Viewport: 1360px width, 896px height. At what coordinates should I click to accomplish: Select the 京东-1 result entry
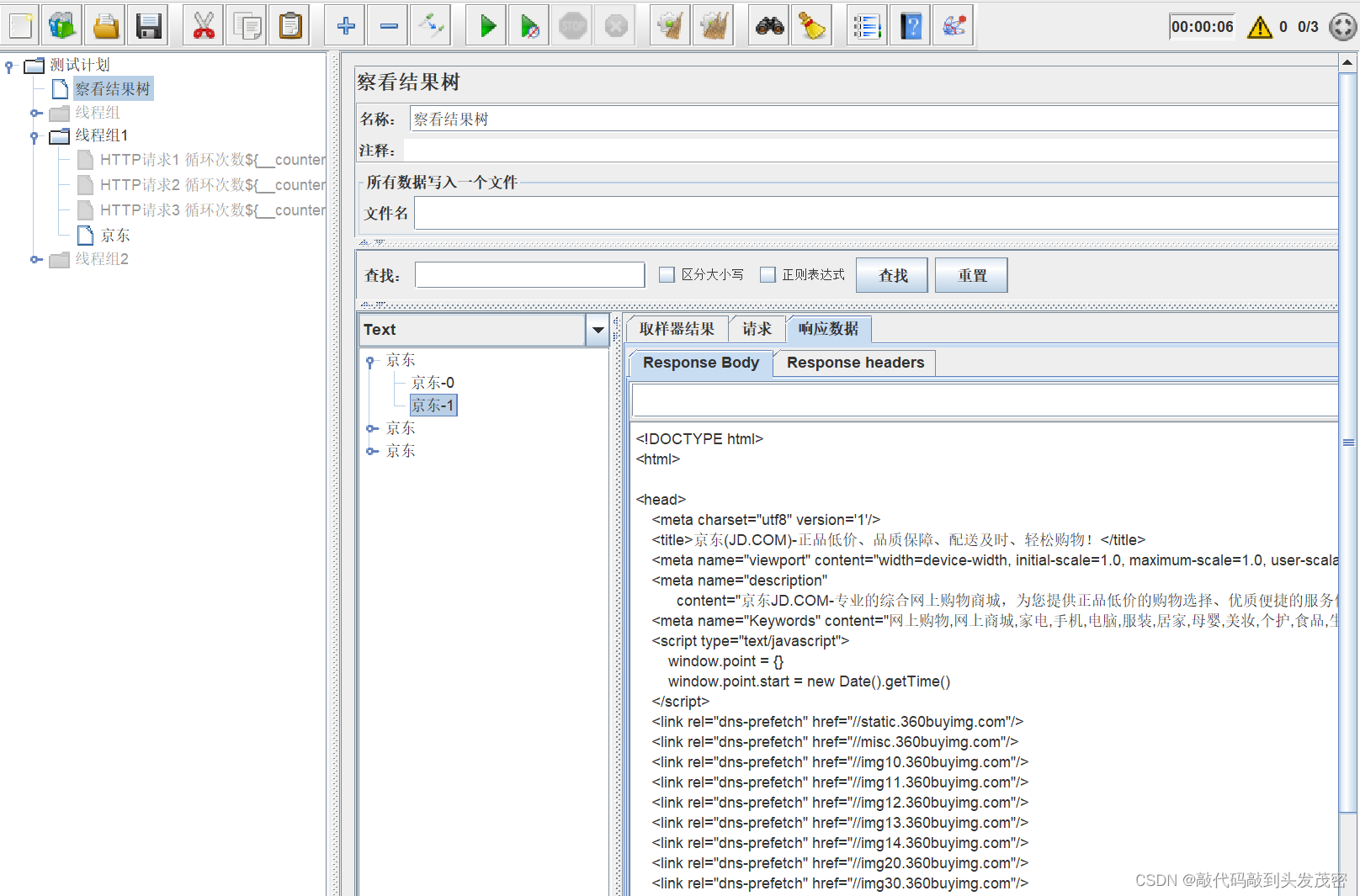pos(433,406)
